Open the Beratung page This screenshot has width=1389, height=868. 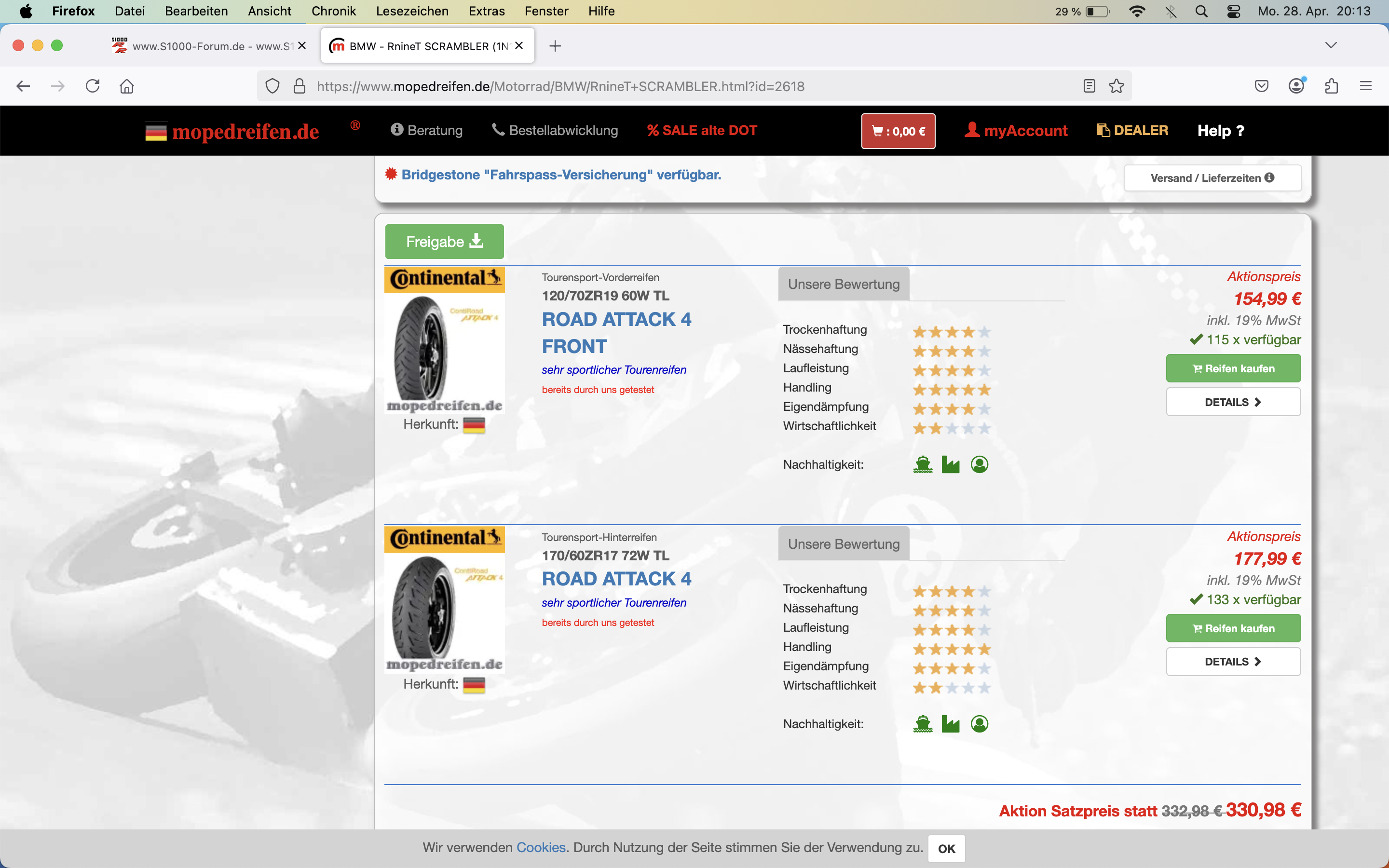[426, 130]
